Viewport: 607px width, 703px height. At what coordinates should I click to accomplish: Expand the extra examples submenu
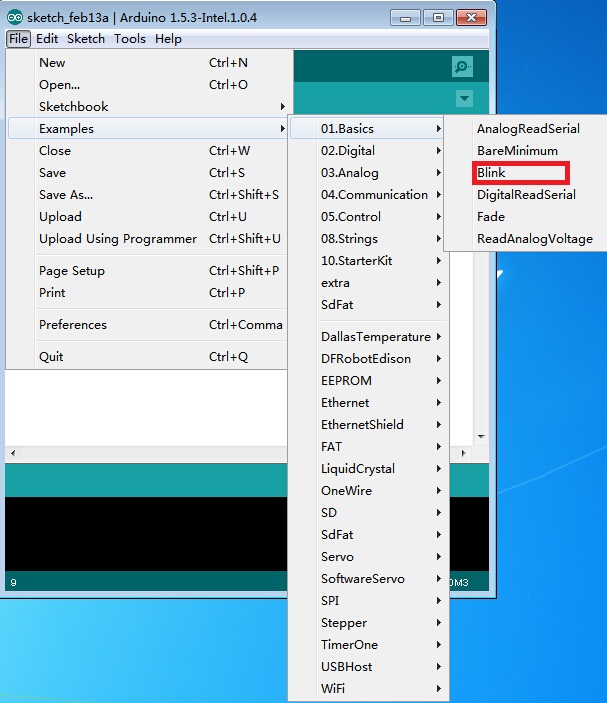pyautogui.click(x=367, y=282)
